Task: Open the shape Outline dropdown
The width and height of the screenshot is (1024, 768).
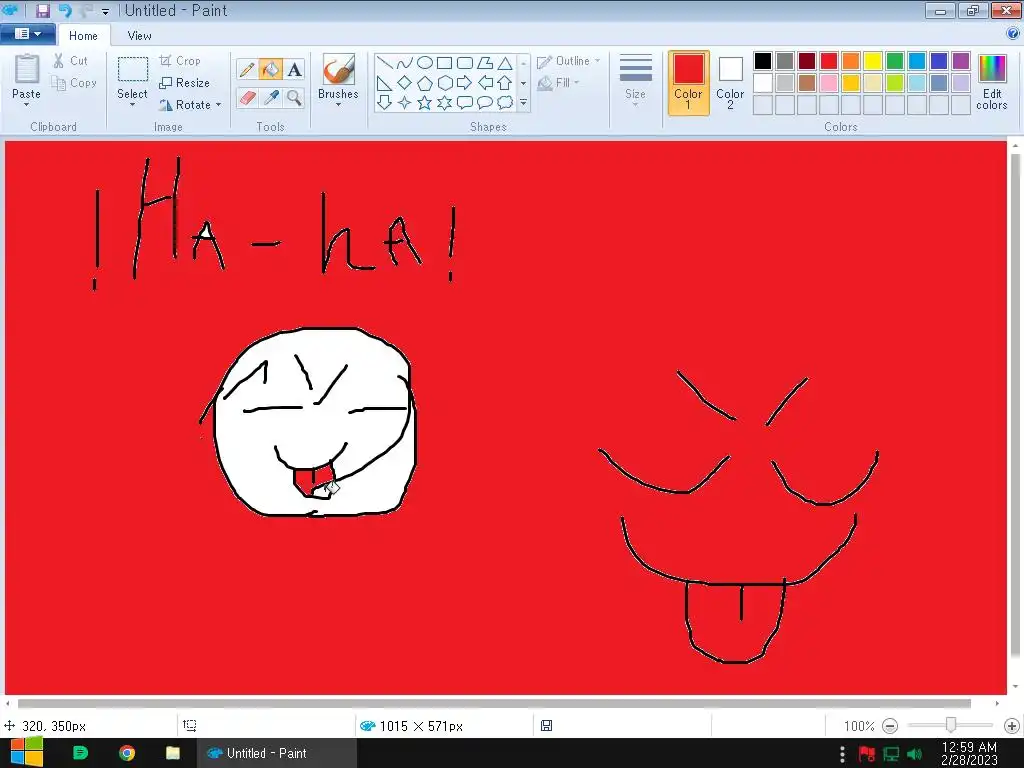Action: 568,61
